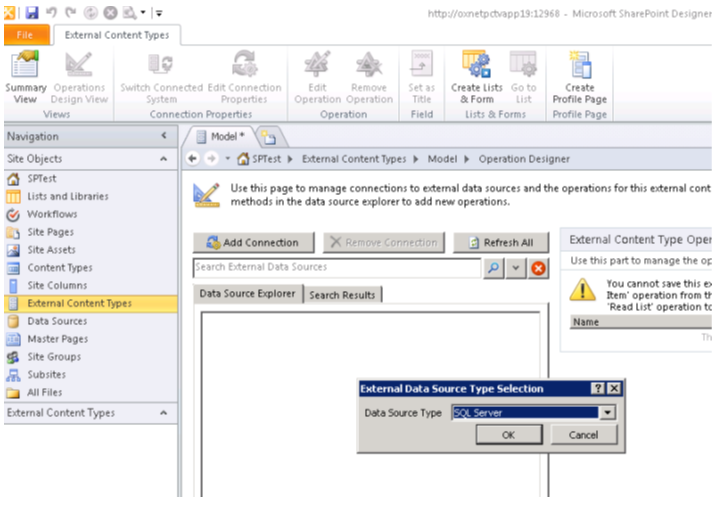Close the External Data Source Type Selection dialog
Image resolution: width=723 pixels, height=507 pixels.
tap(614, 389)
